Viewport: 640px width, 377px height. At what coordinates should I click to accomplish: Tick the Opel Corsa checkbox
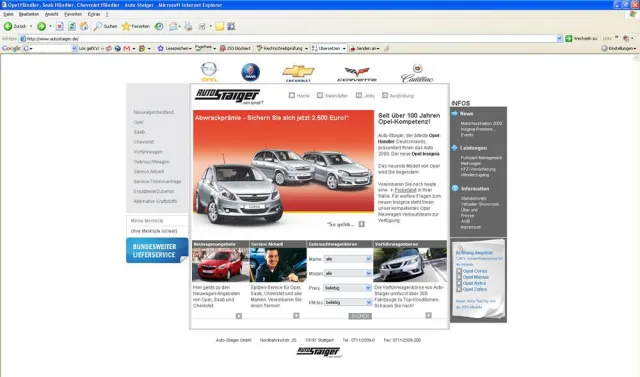click(x=459, y=271)
